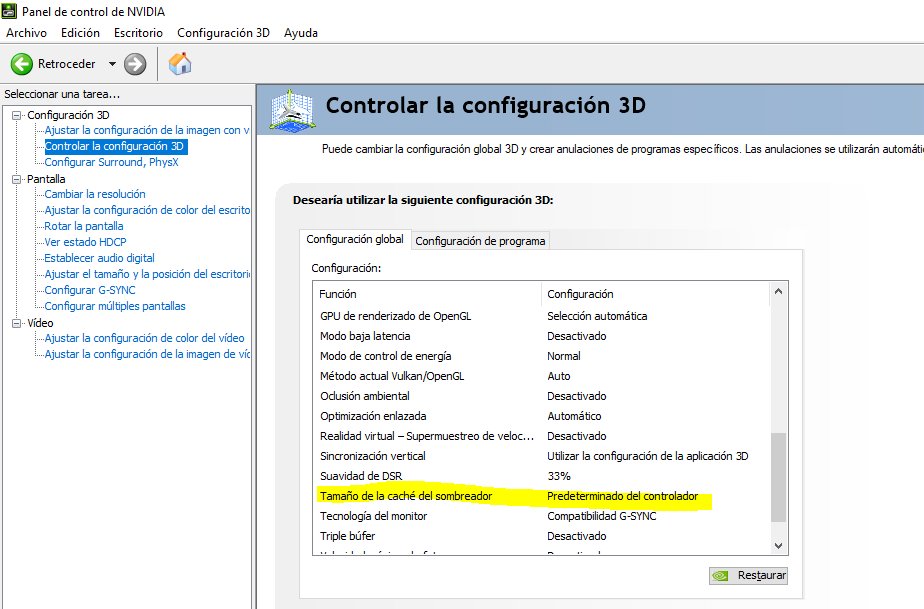Select Optimización enlazada setting
Screen dimensions: 924x609
(x=542, y=416)
